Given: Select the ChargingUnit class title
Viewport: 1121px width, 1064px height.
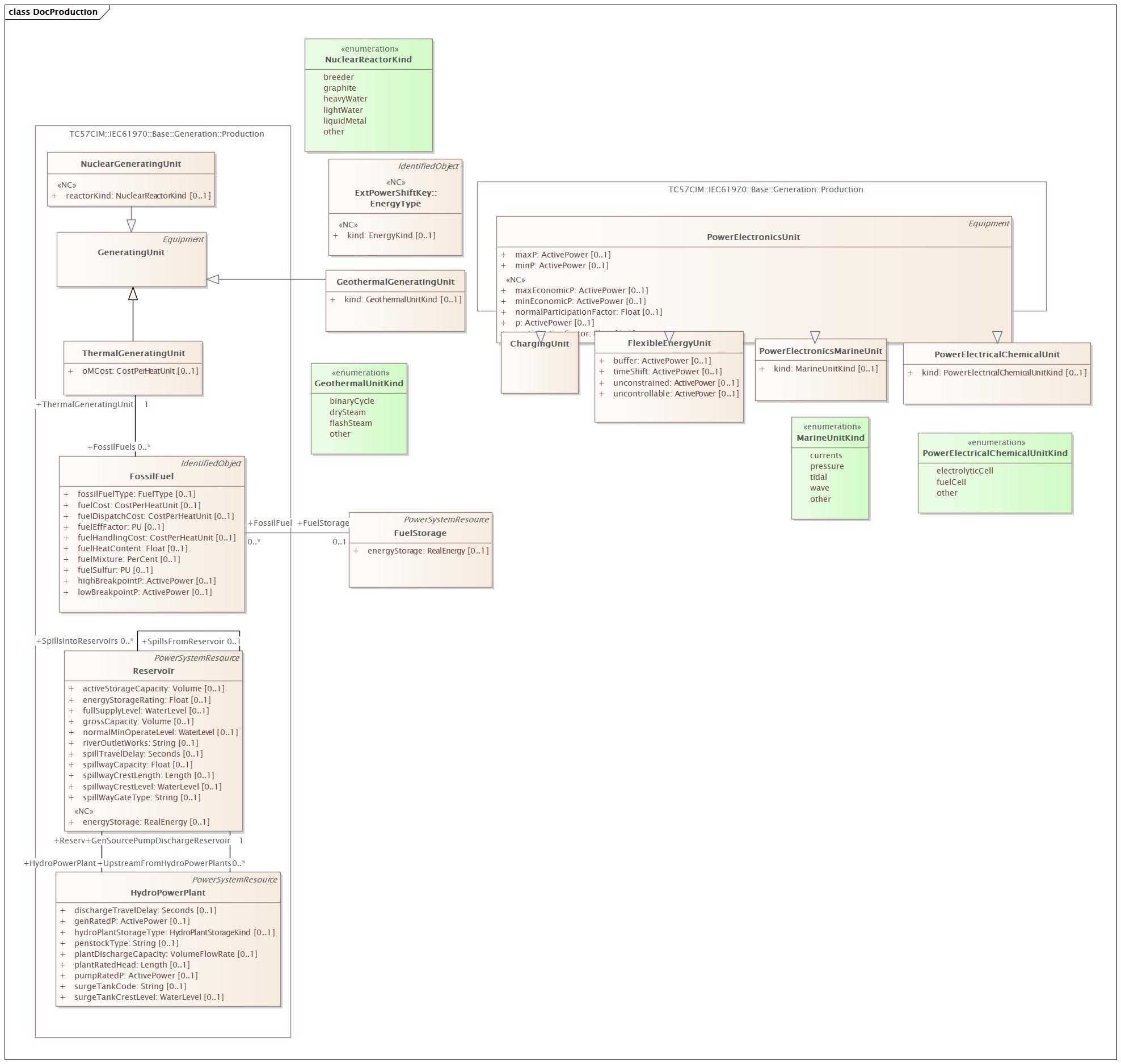Looking at the screenshot, I should click(540, 344).
